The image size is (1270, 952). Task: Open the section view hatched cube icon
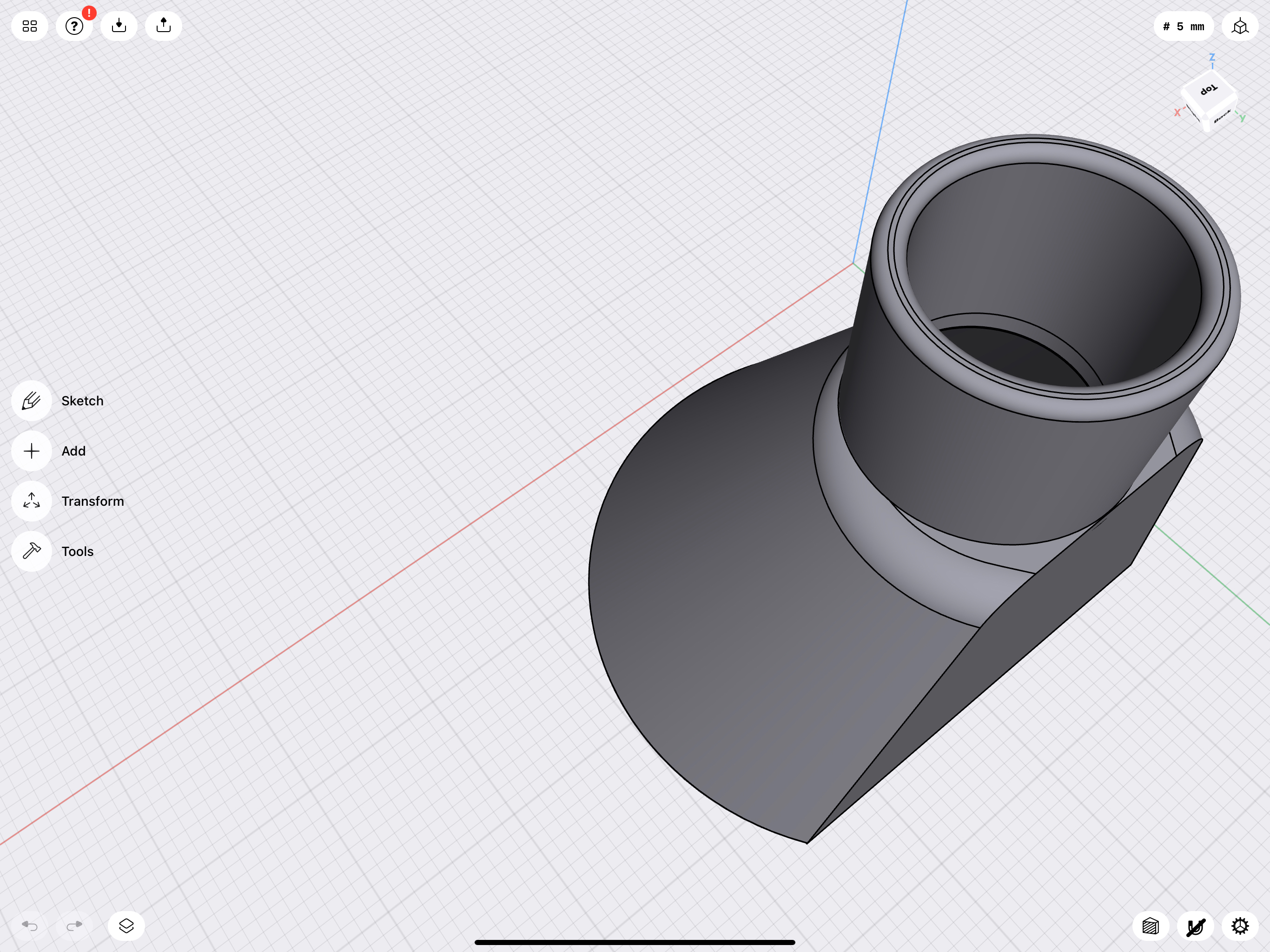click(1151, 926)
